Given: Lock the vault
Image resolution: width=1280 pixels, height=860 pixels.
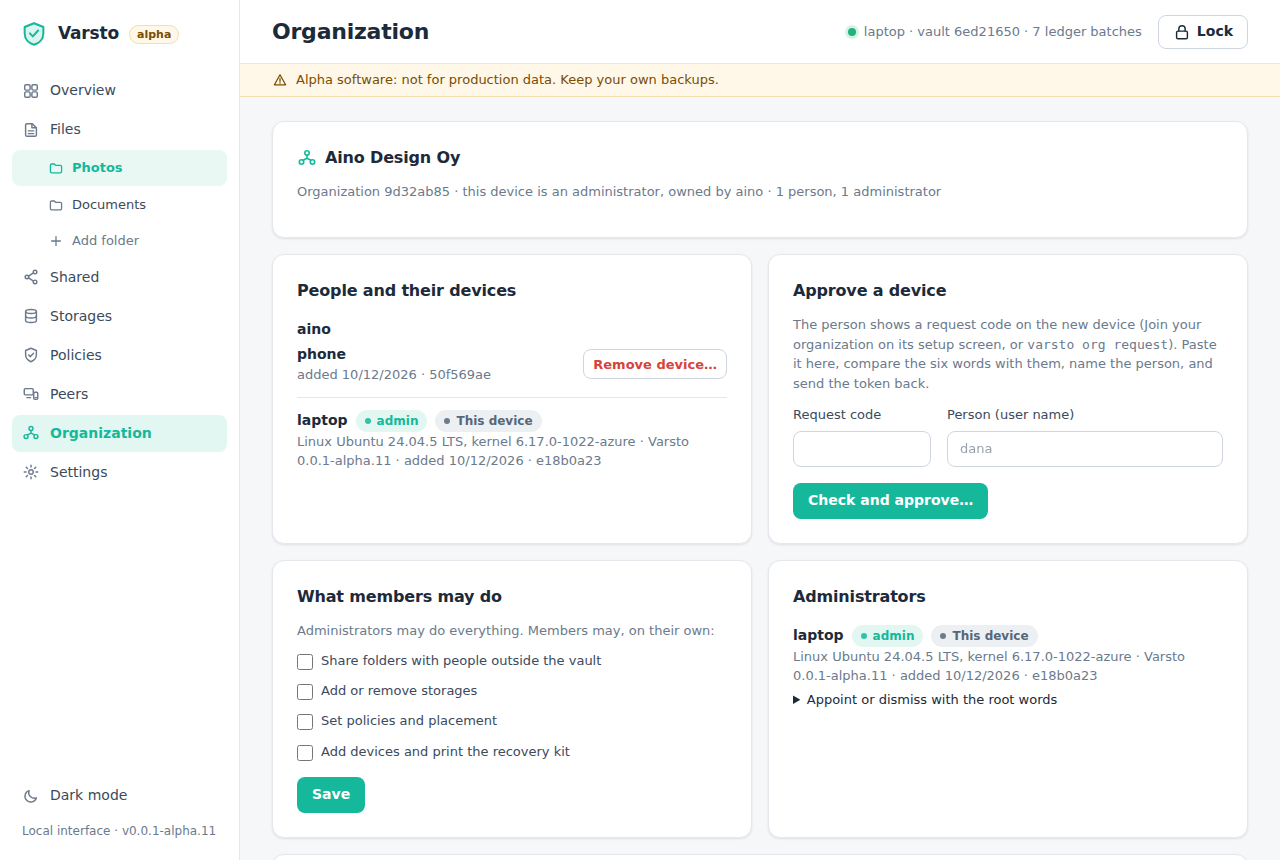Looking at the screenshot, I should point(1203,32).
